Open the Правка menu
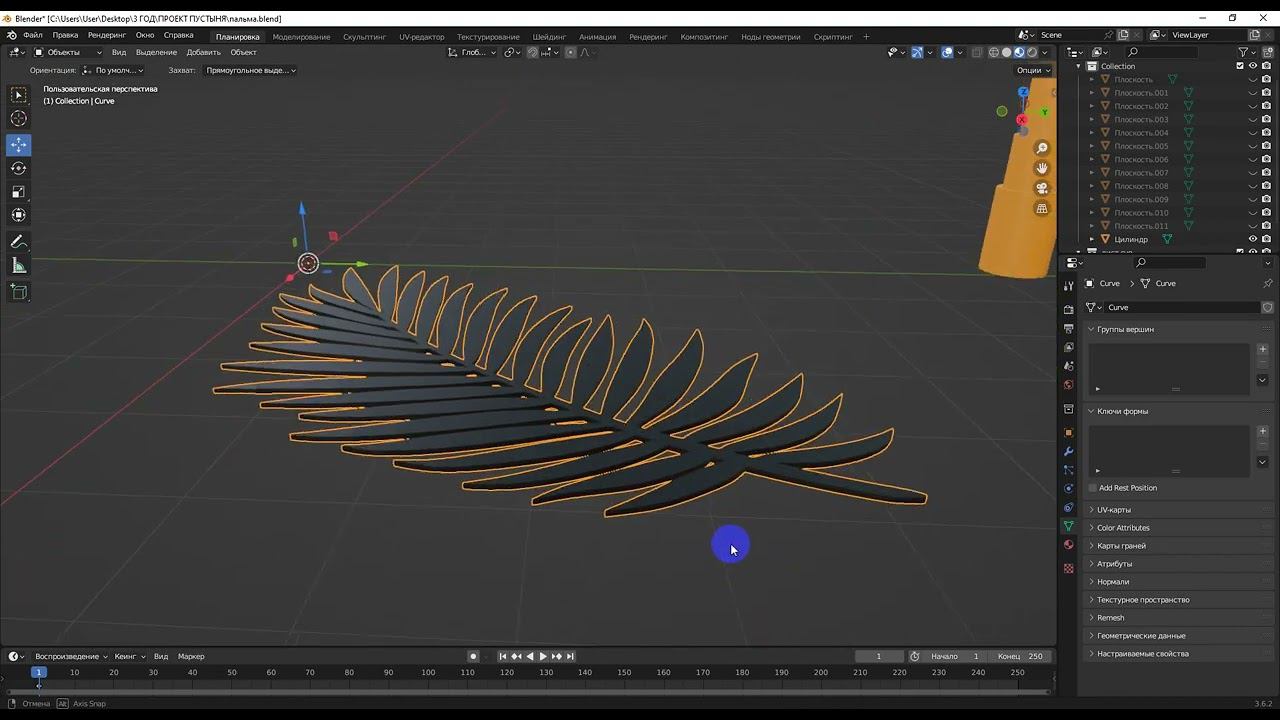 [x=65, y=35]
